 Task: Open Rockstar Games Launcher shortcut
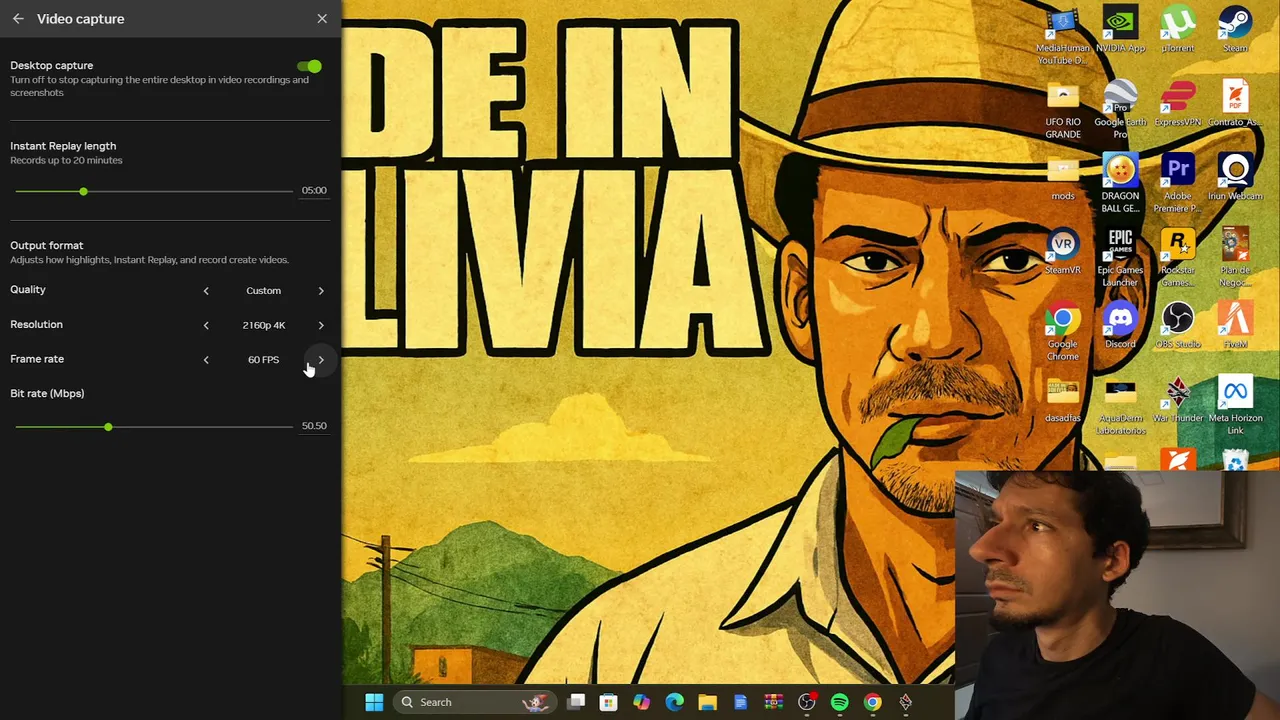pos(1178,258)
